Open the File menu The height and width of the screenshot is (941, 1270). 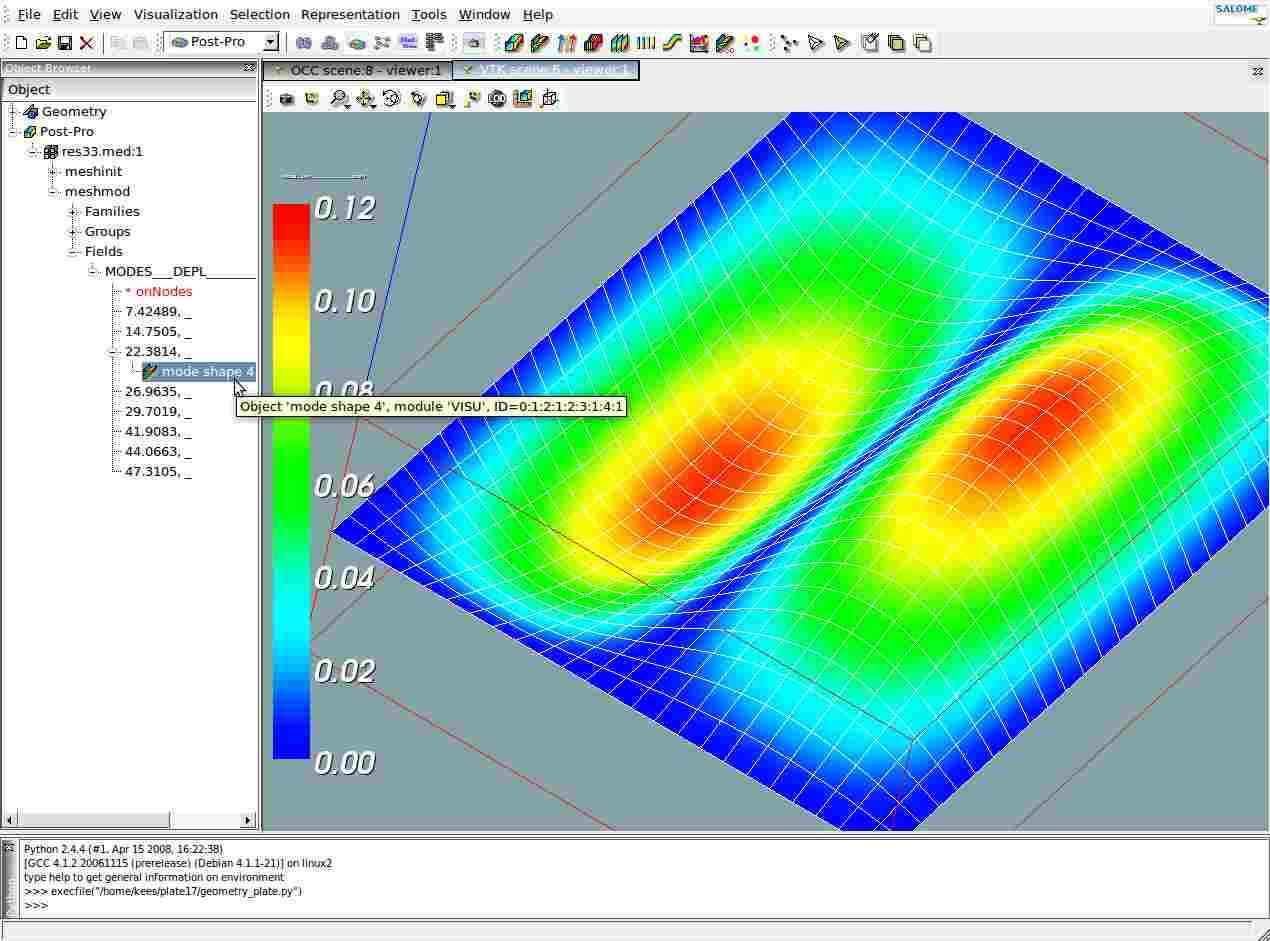coord(29,14)
